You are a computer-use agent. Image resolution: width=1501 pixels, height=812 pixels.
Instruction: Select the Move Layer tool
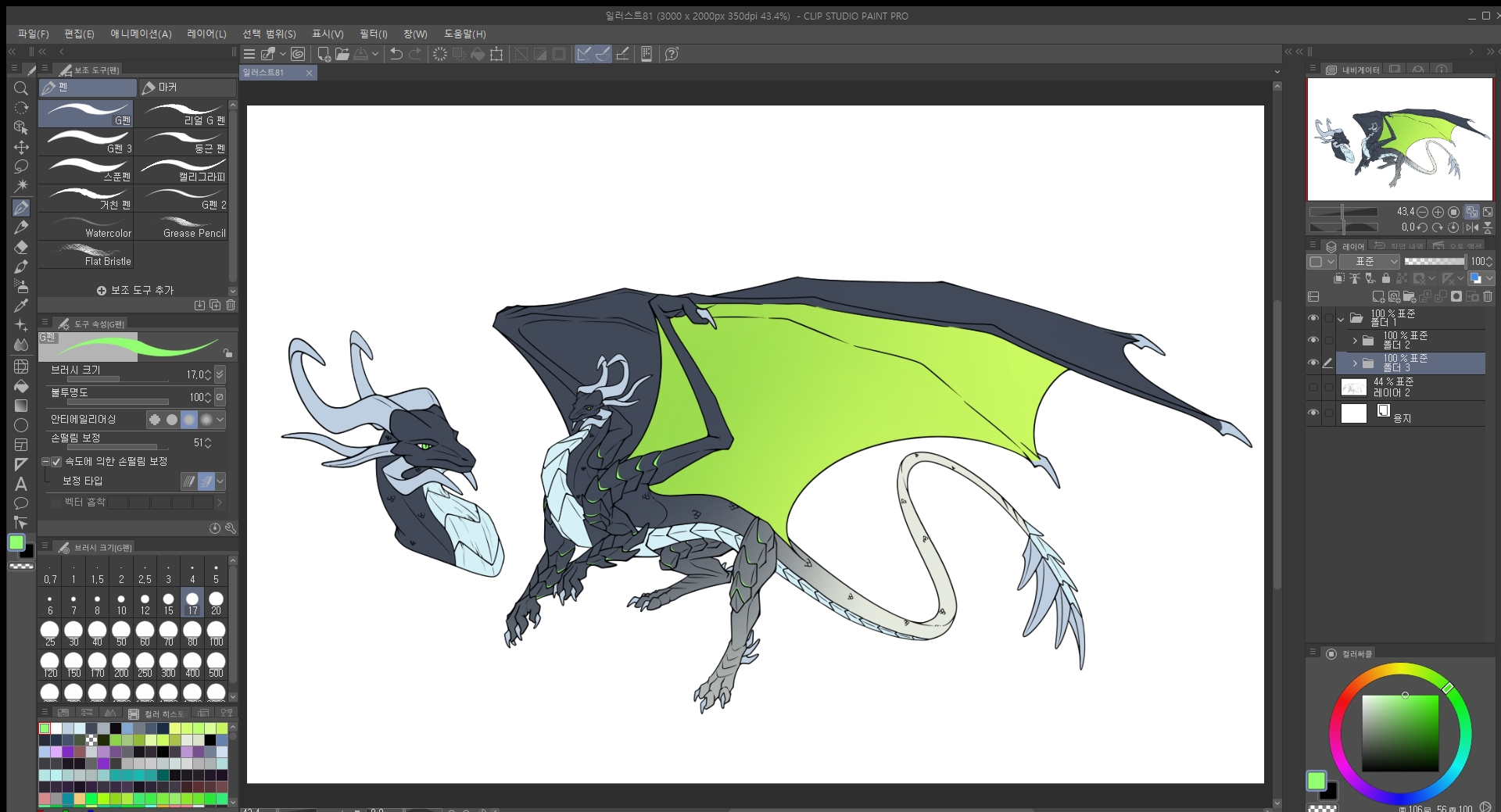[21, 147]
